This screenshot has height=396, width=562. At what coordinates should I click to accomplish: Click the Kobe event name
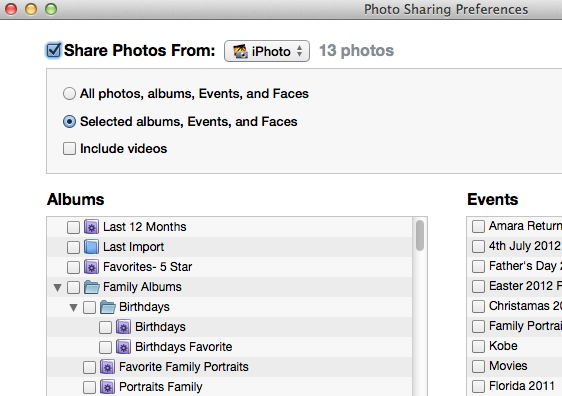(503, 346)
